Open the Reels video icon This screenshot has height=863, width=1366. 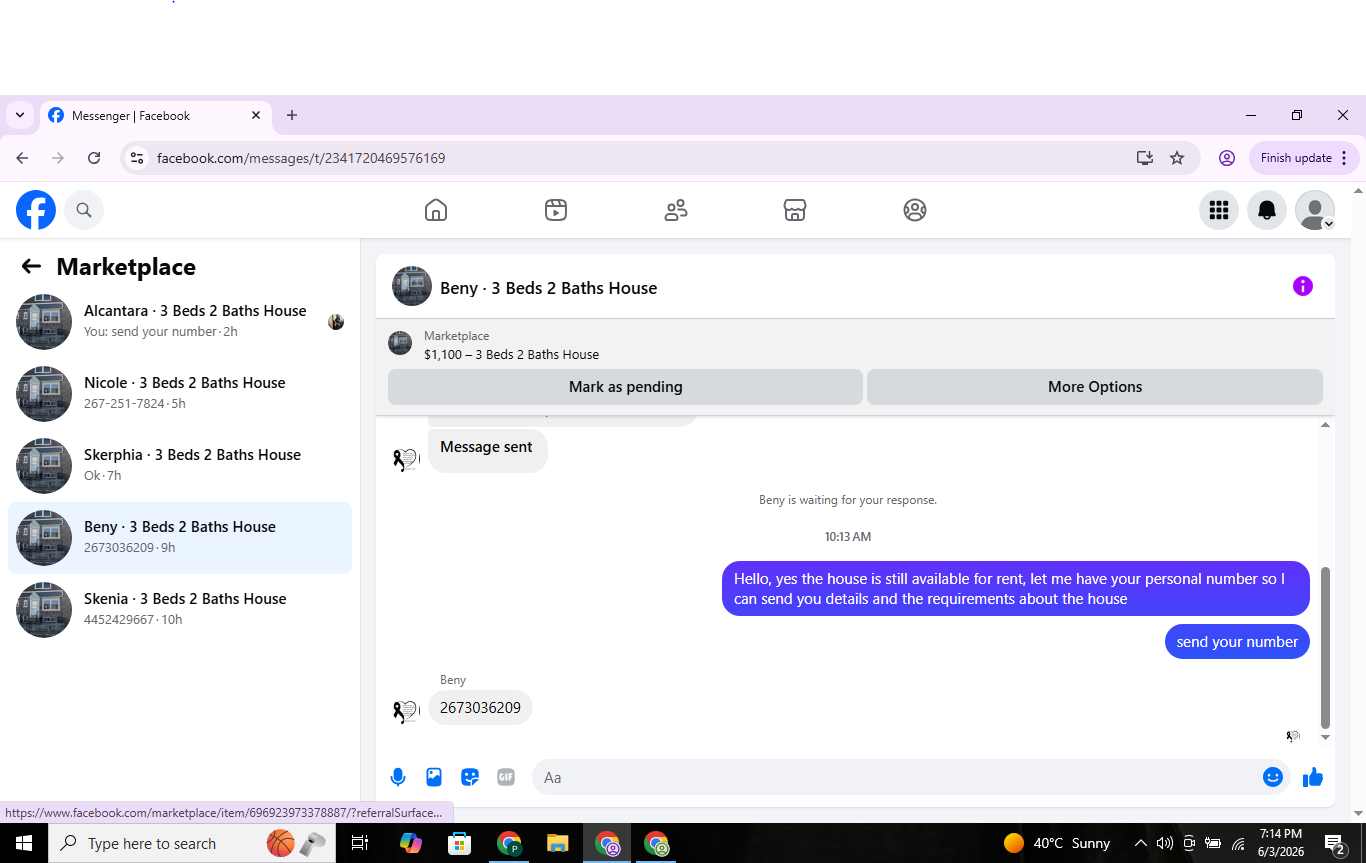[x=556, y=210]
